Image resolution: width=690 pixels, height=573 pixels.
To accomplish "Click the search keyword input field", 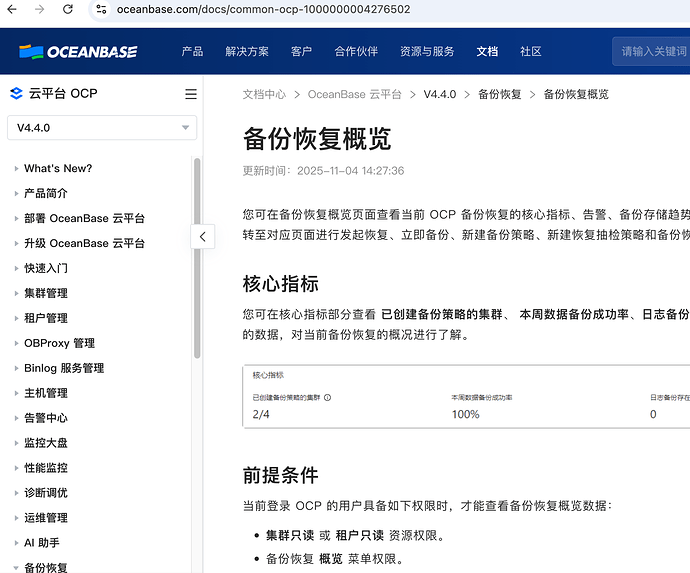I will (654, 52).
